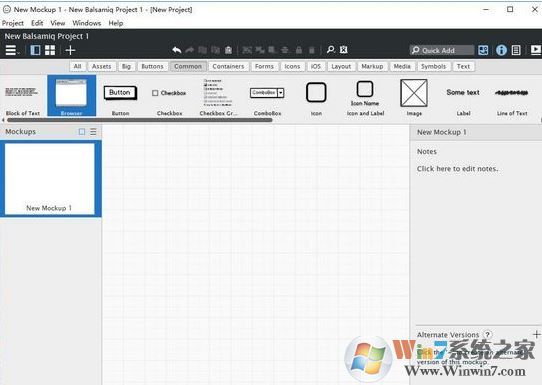Select the New Mockup 1 thumbnail
Screen dimensions: 542x385
(x=50, y=179)
